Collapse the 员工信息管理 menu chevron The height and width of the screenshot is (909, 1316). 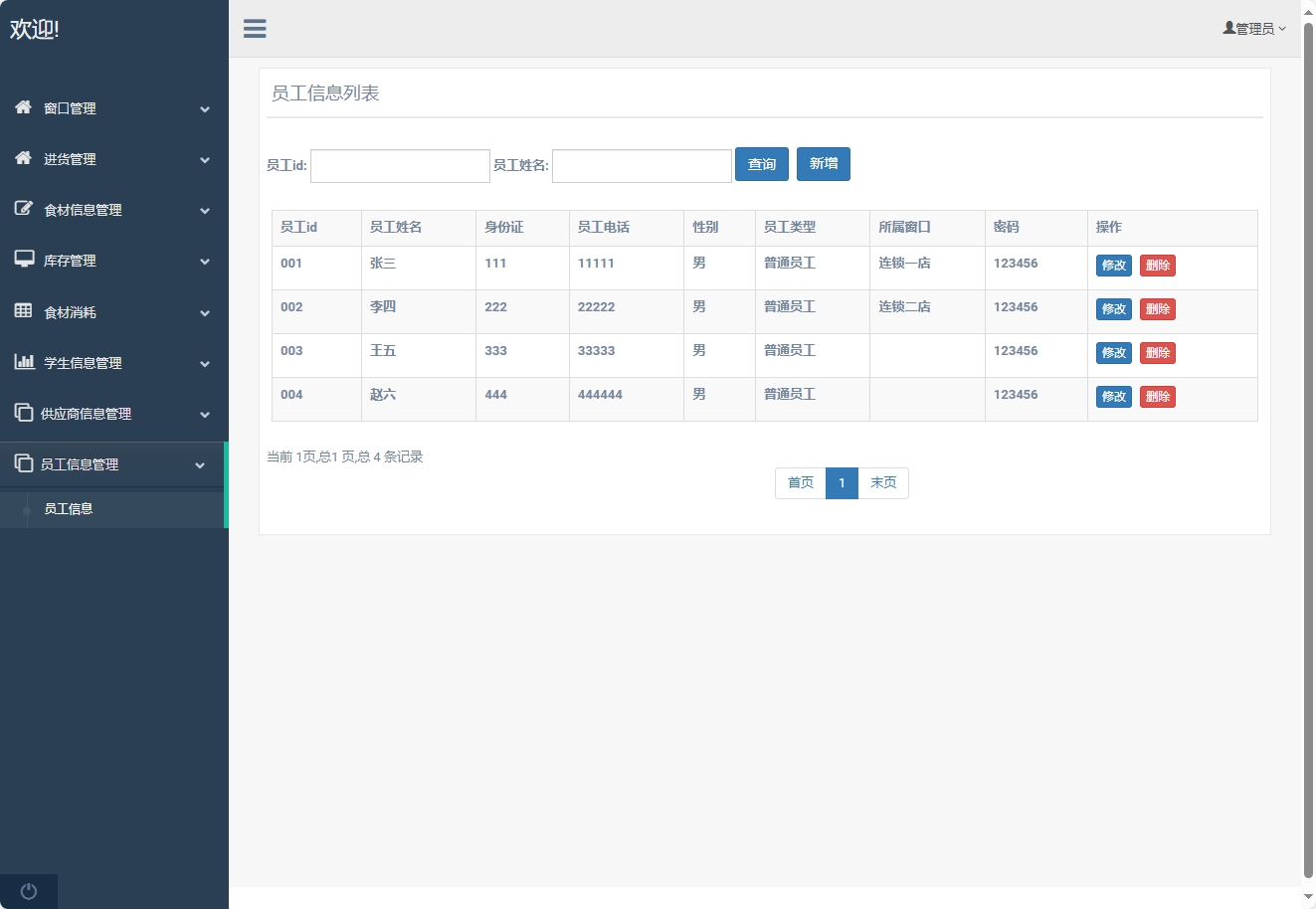tap(200, 465)
